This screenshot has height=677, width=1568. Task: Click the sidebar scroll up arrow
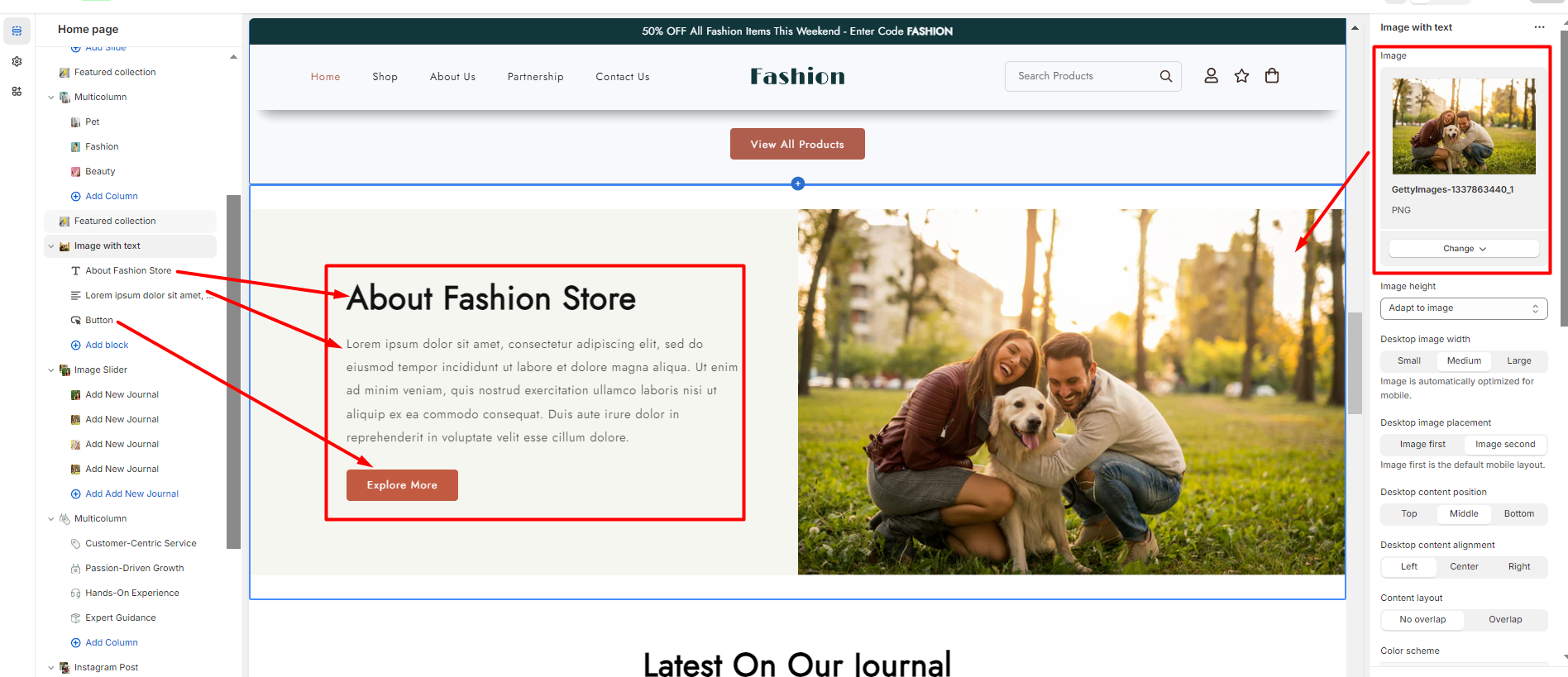point(233,57)
